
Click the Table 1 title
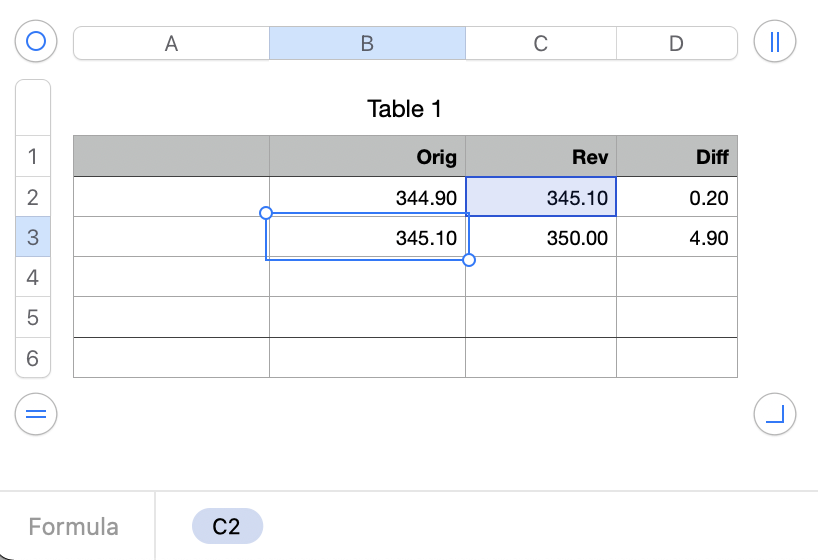pos(405,109)
